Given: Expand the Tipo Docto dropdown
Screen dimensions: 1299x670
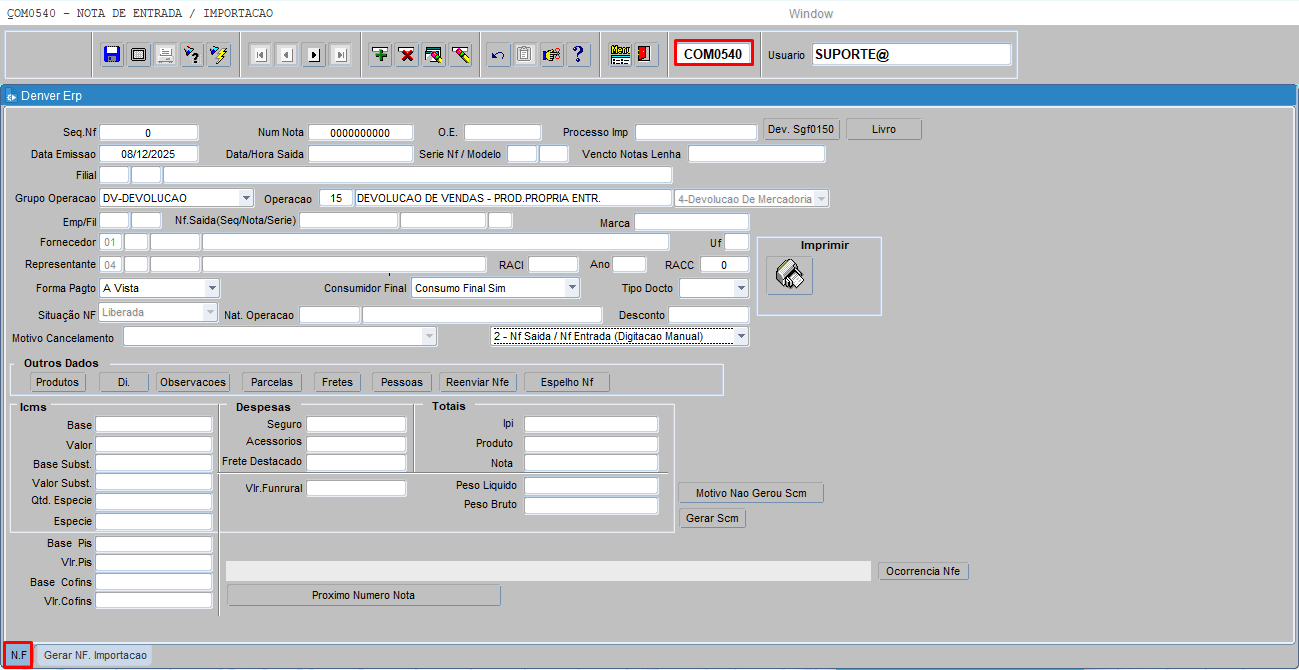Looking at the screenshot, I should [740, 288].
